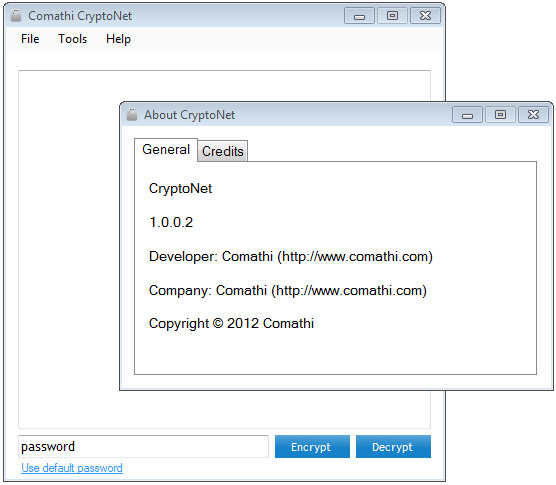Screen dimensions: 556x485
Task: Focus the password input field
Action: pyautogui.click(x=143, y=446)
